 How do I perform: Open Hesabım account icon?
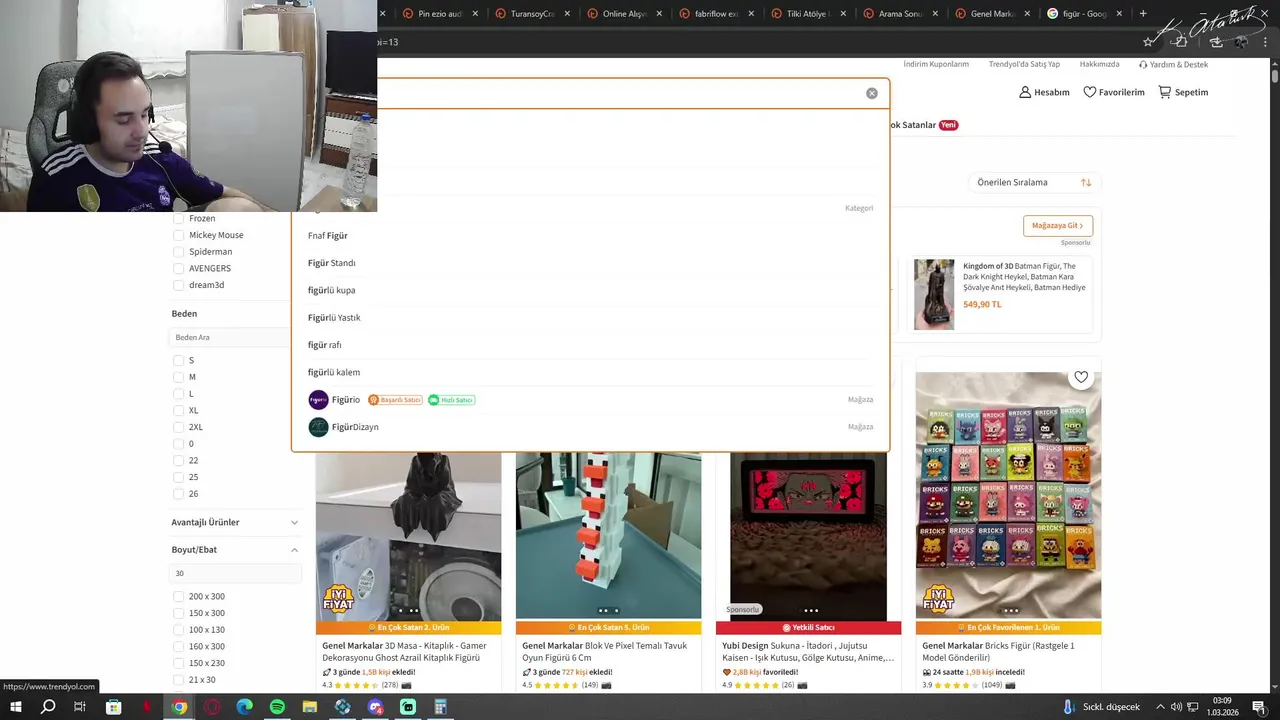(1044, 92)
